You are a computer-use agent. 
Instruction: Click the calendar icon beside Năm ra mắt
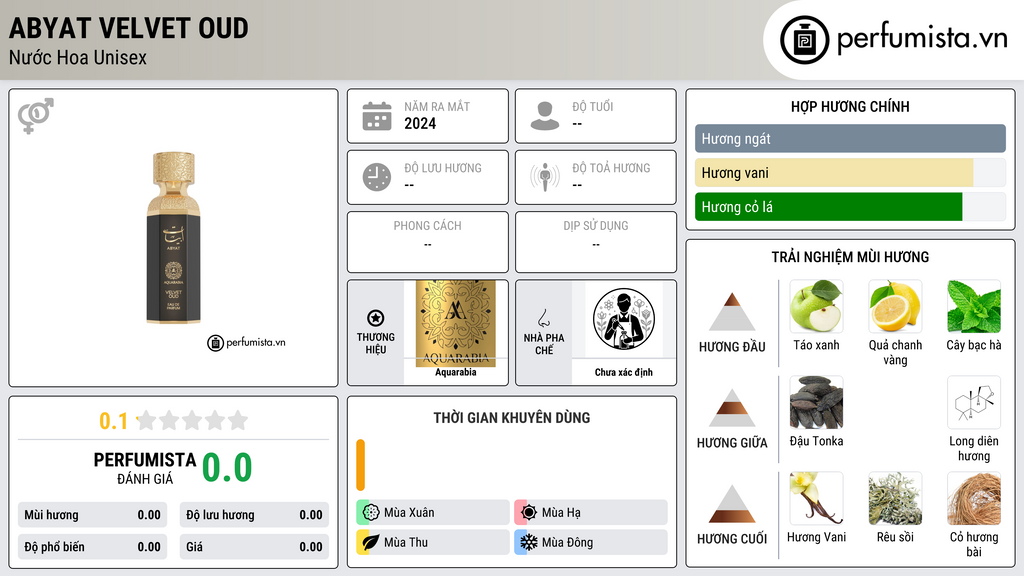377,116
